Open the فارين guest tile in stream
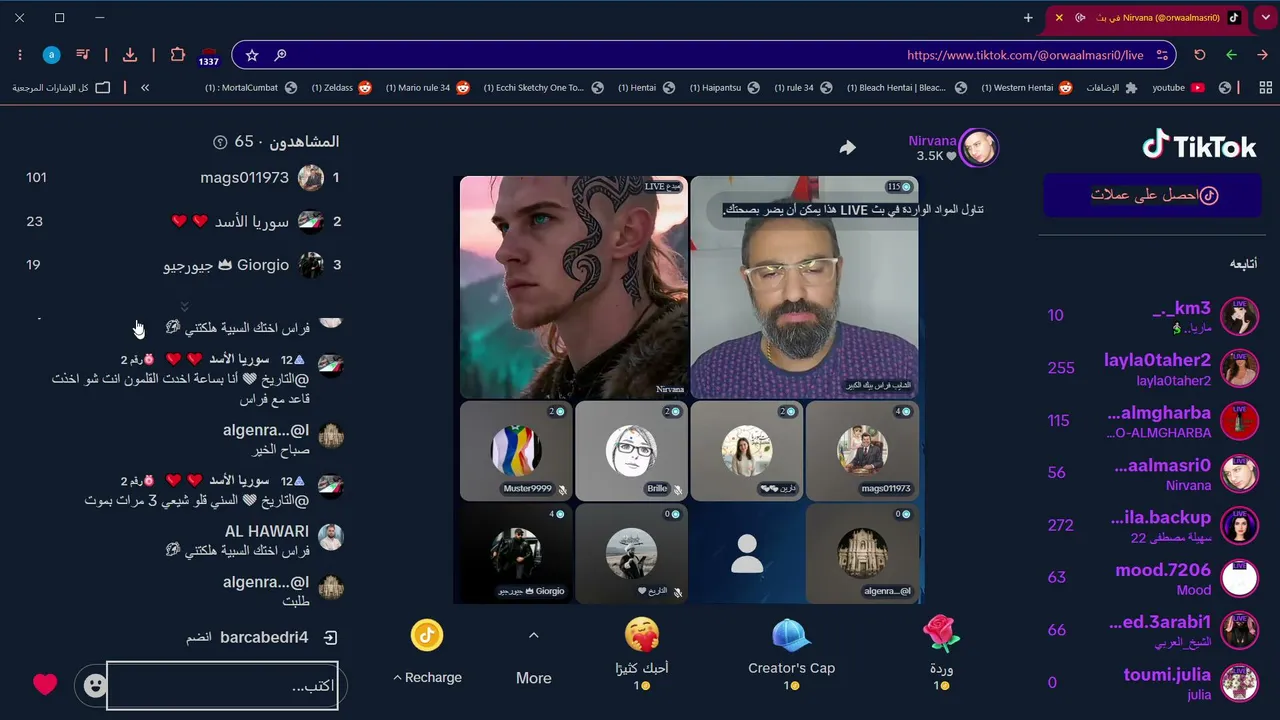The width and height of the screenshot is (1280, 720). click(x=747, y=450)
